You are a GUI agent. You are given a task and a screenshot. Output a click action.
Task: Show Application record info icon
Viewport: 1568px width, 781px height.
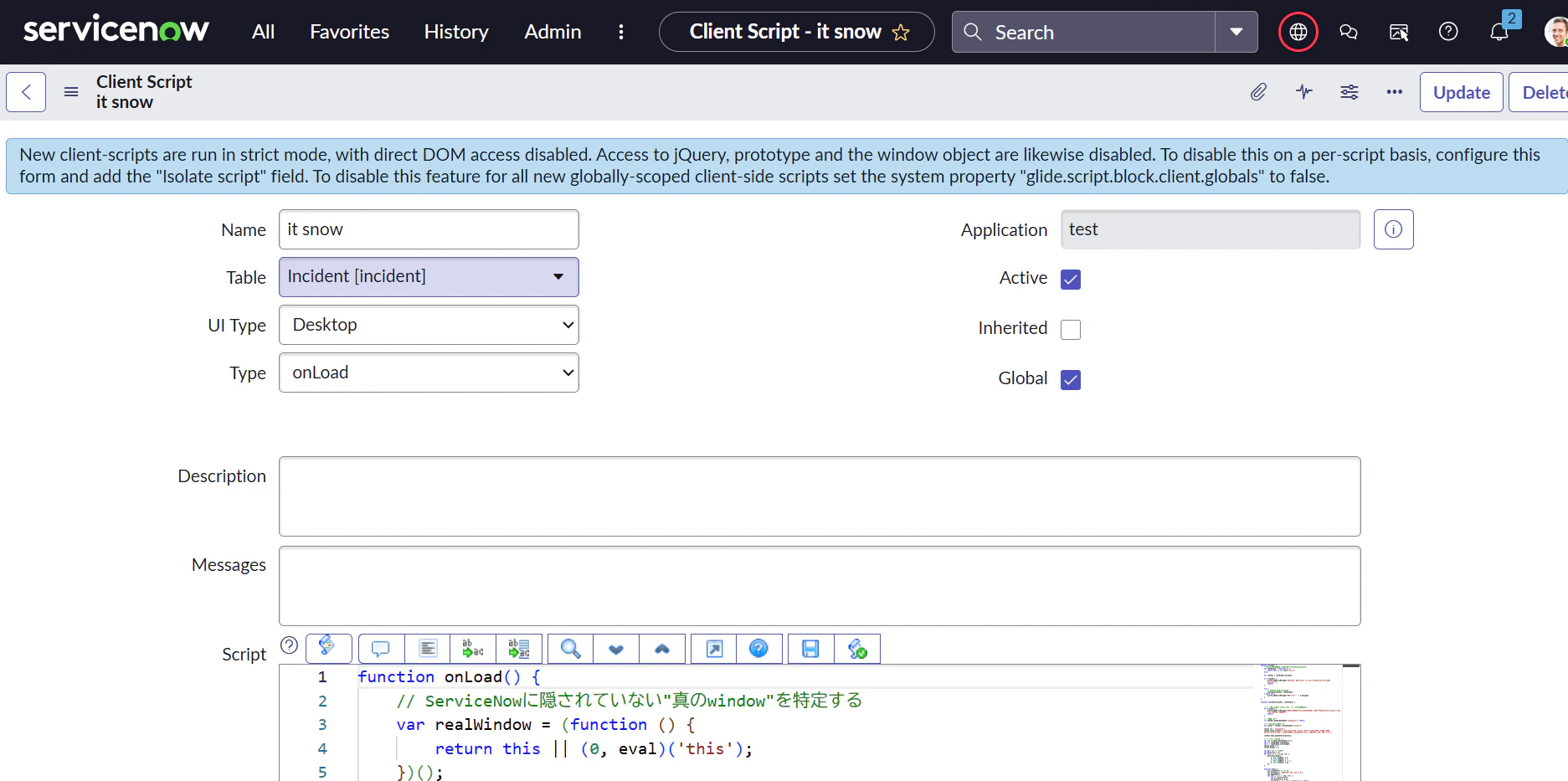(1393, 229)
